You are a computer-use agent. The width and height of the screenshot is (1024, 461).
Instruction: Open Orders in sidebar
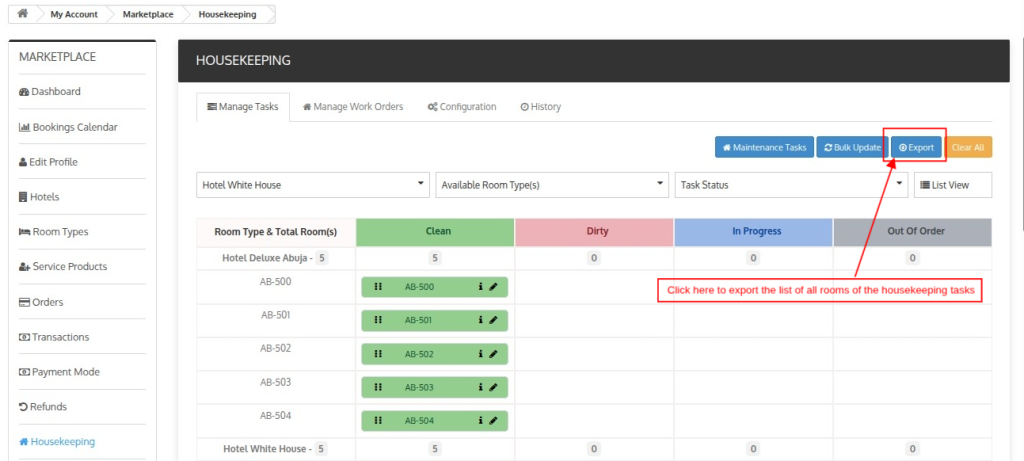41,302
